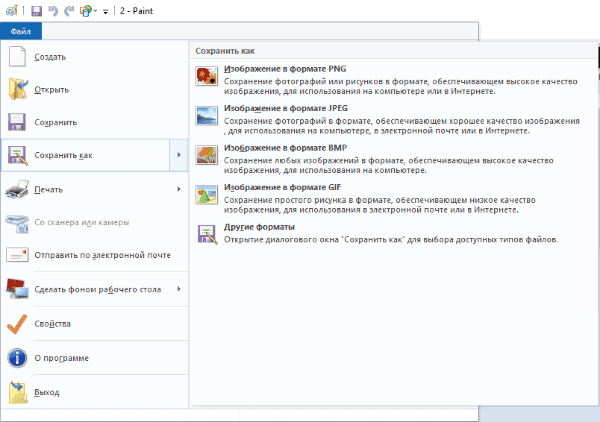Open Customize Quick Access Toolbar dropdown
The width and height of the screenshot is (600, 422).
[106, 11]
